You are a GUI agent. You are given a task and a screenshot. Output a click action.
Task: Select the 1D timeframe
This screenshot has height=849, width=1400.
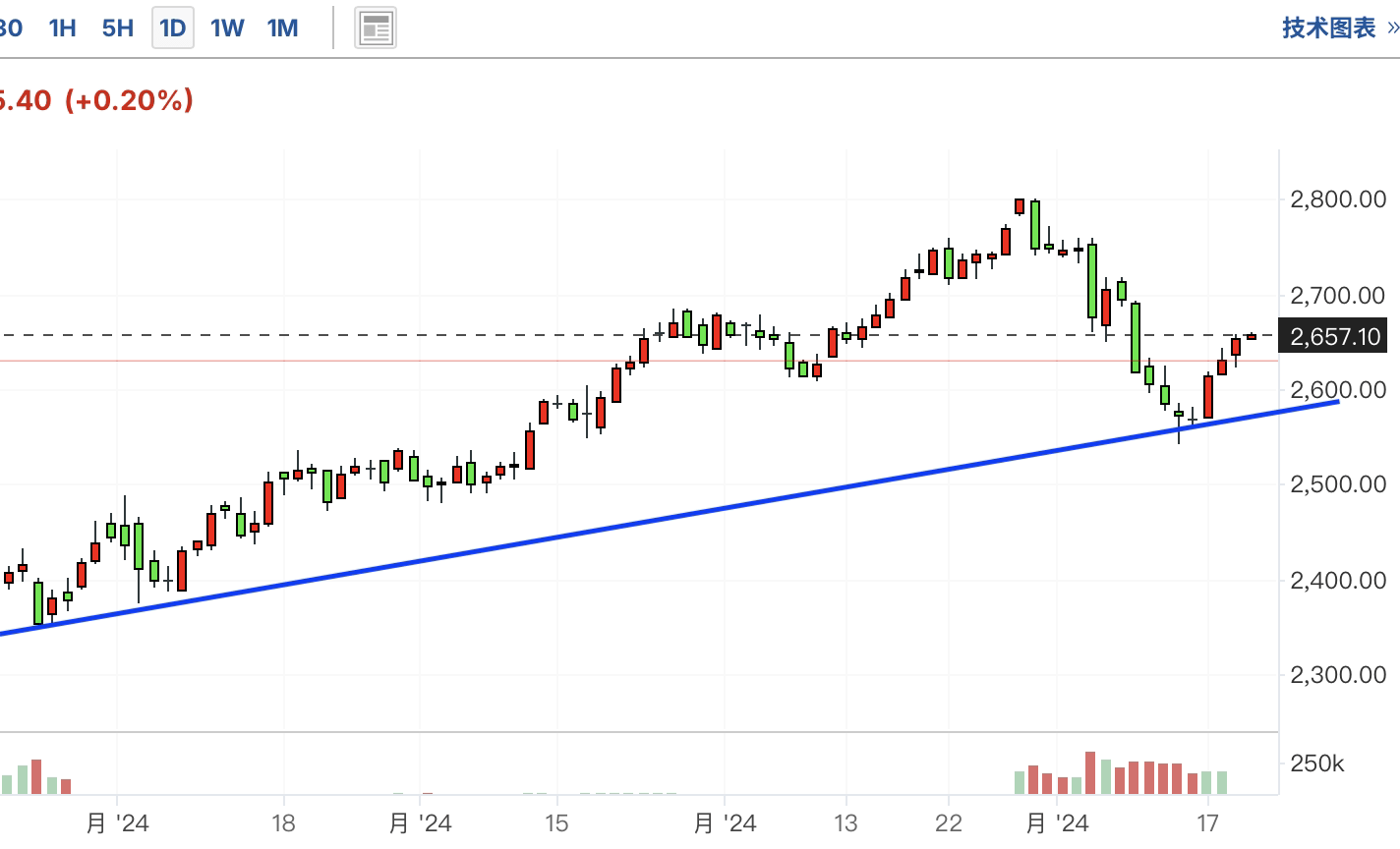(x=173, y=28)
